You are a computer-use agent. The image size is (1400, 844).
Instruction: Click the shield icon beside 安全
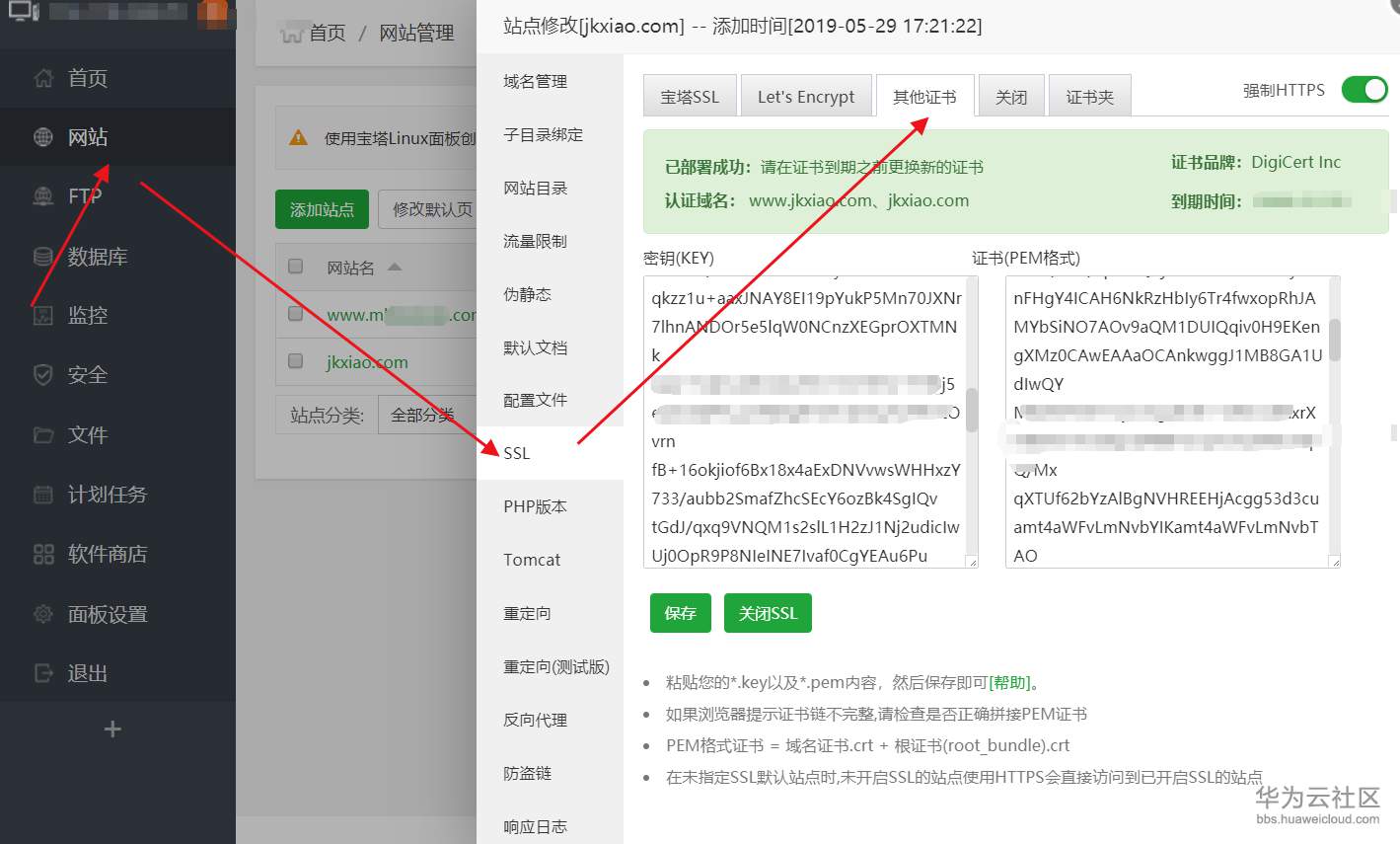pos(43,375)
